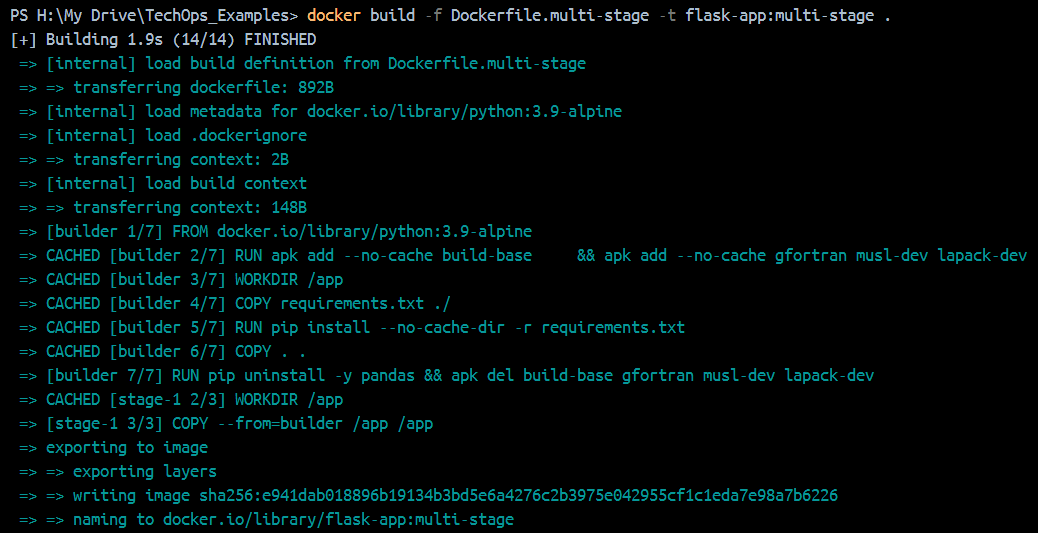This screenshot has height=533, width=1038.
Task: Click the 'load .dockerignore' line
Action: coord(163,136)
